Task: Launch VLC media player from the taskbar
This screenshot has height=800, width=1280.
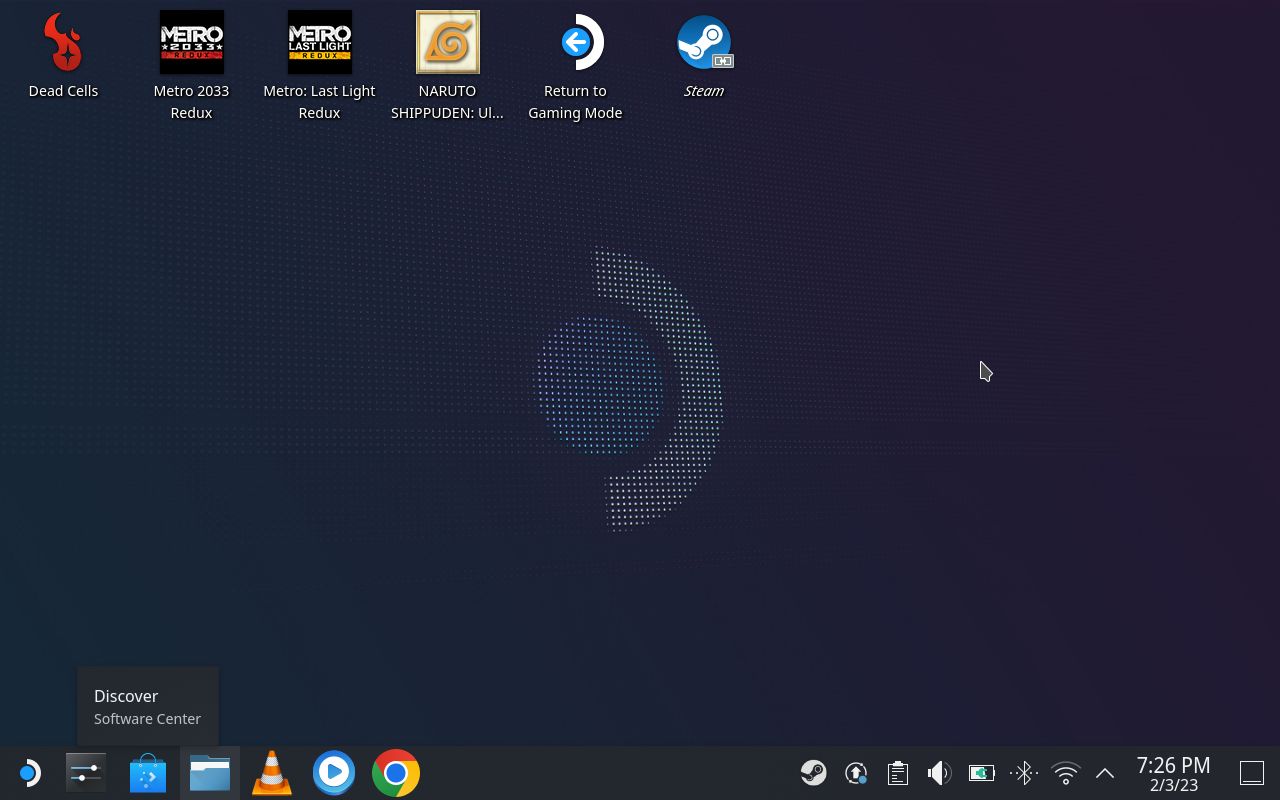Action: 272,773
